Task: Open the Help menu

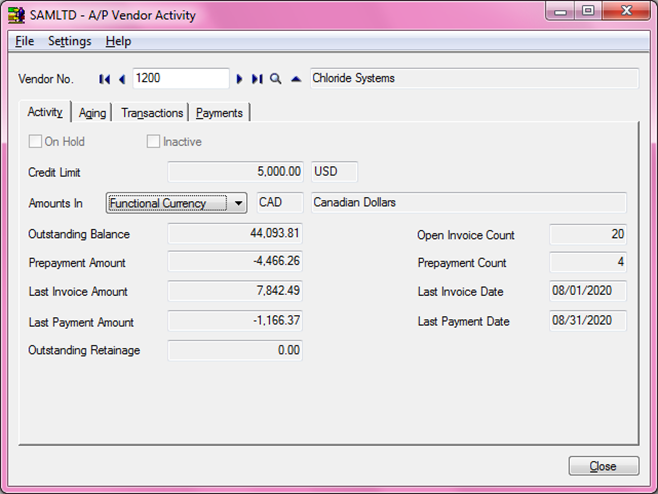Action: [x=118, y=41]
